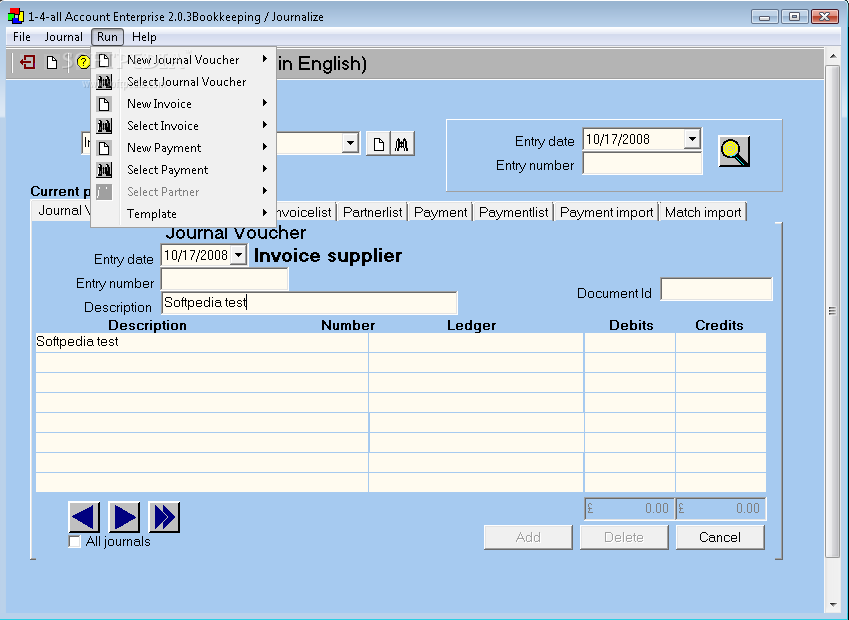Click binoculars search button beside journal combo
This screenshot has width=849, height=620.
coord(402,144)
